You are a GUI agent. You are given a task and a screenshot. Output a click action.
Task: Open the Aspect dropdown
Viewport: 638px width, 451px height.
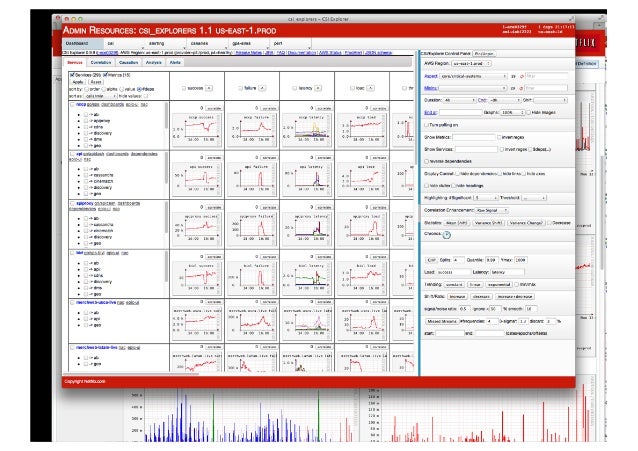(x=473, y=76)
